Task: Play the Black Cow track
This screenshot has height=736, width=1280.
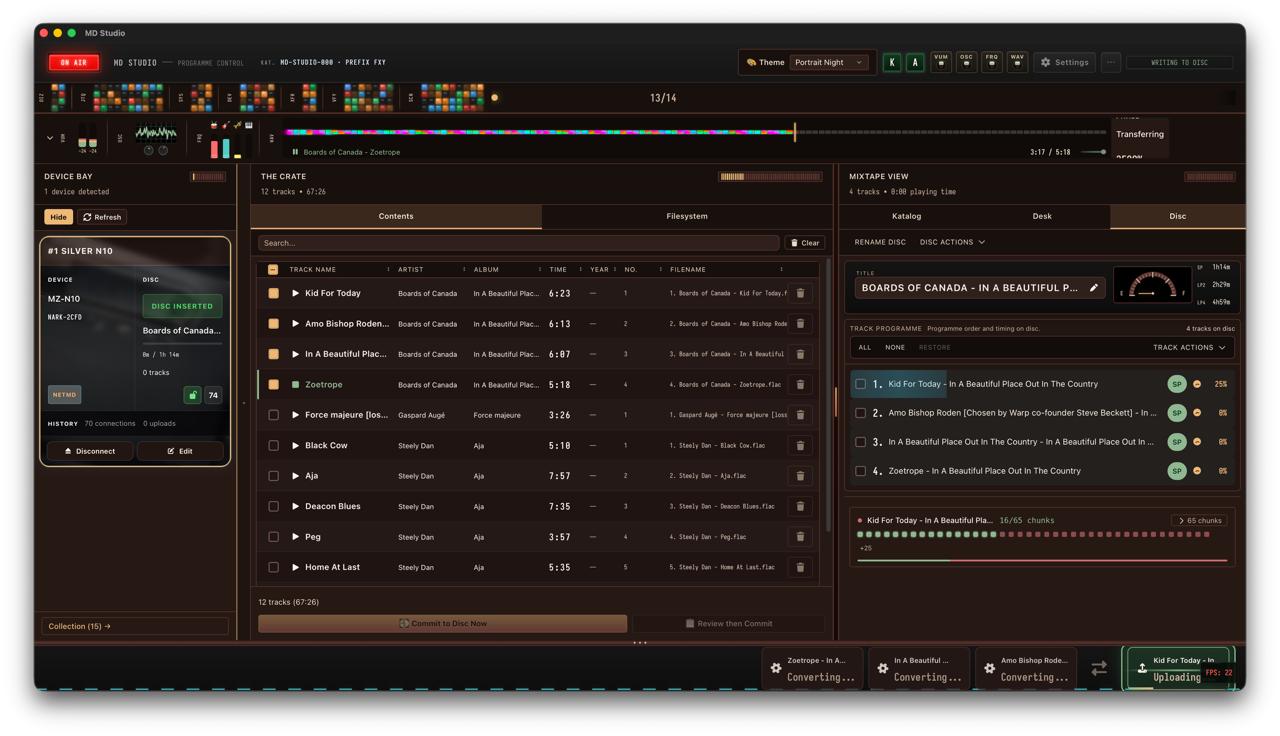Action: [295, 446]
